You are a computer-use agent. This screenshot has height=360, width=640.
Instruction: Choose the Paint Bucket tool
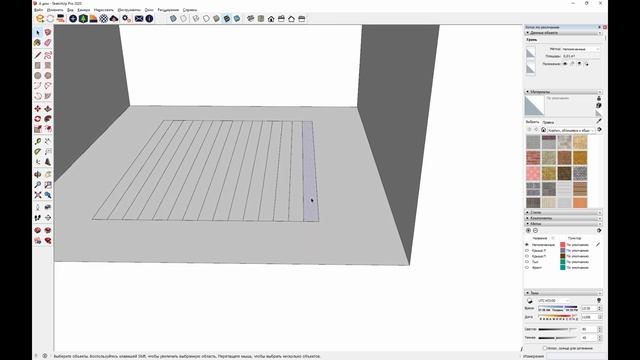coord(38,43)
